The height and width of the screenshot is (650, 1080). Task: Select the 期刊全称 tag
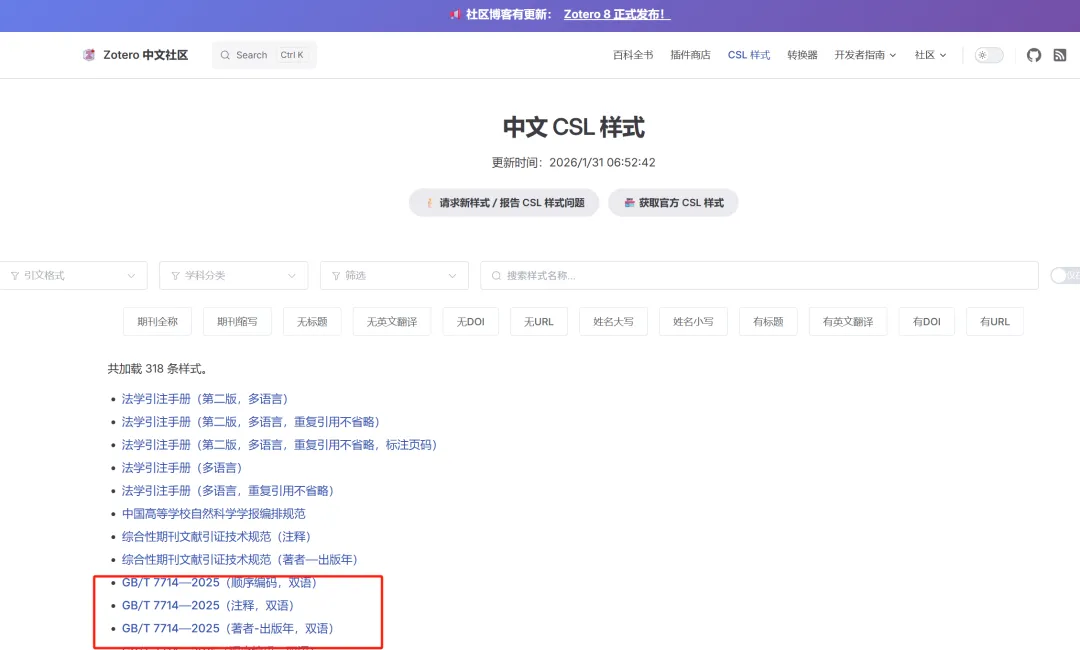point(157,322)
